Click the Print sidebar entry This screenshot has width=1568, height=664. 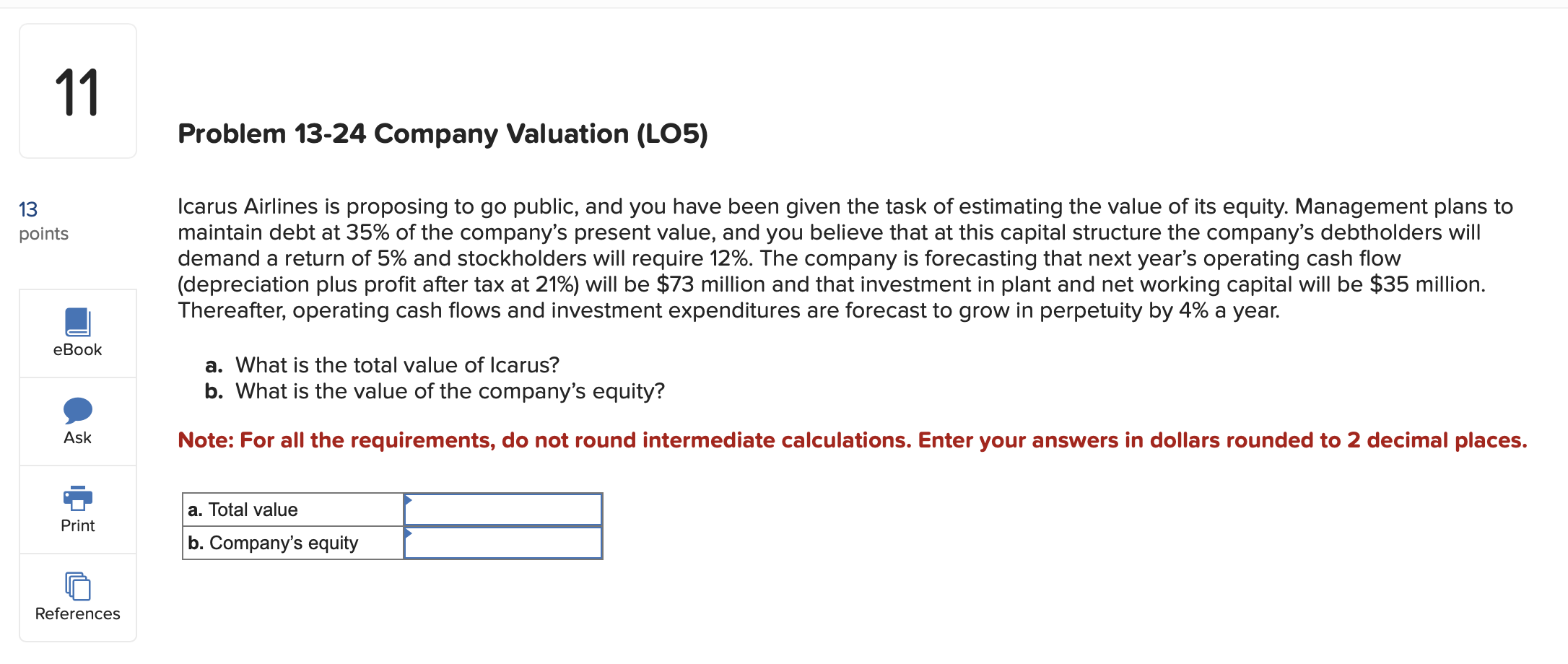pyautogui.click(x=77, y=512)
